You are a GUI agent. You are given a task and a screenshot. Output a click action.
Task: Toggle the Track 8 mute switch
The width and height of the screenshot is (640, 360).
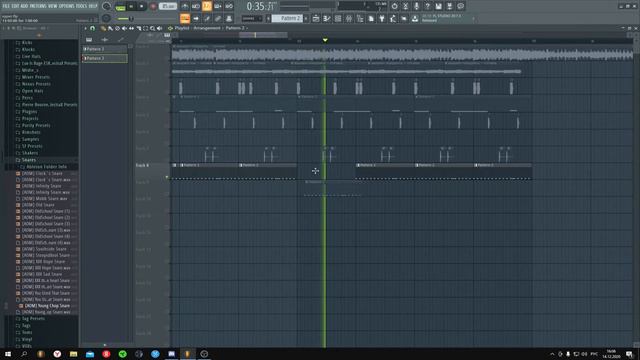click(x=167, y=177)
